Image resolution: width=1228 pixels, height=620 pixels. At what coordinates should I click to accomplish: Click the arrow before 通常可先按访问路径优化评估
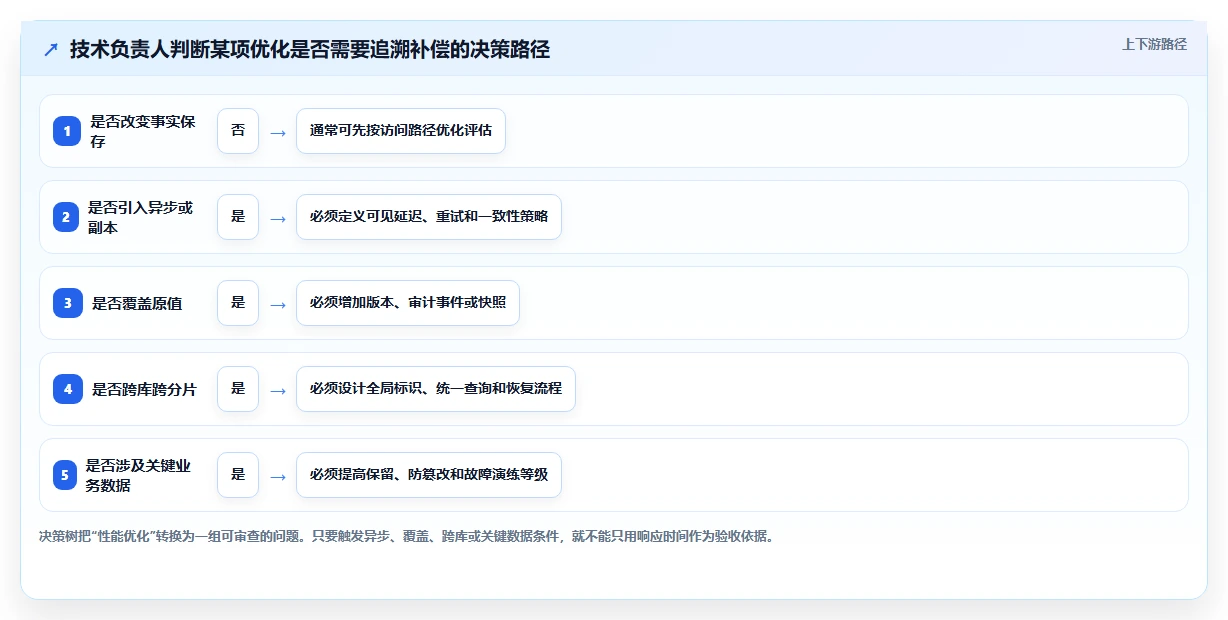[x=278, y=132]
